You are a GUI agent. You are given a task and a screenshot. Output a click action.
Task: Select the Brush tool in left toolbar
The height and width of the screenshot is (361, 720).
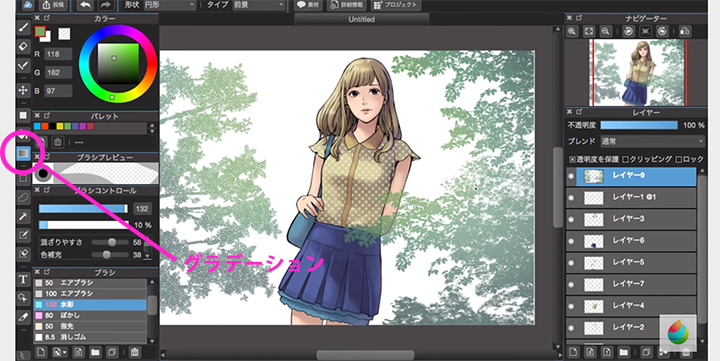click(x=23, y=28)
